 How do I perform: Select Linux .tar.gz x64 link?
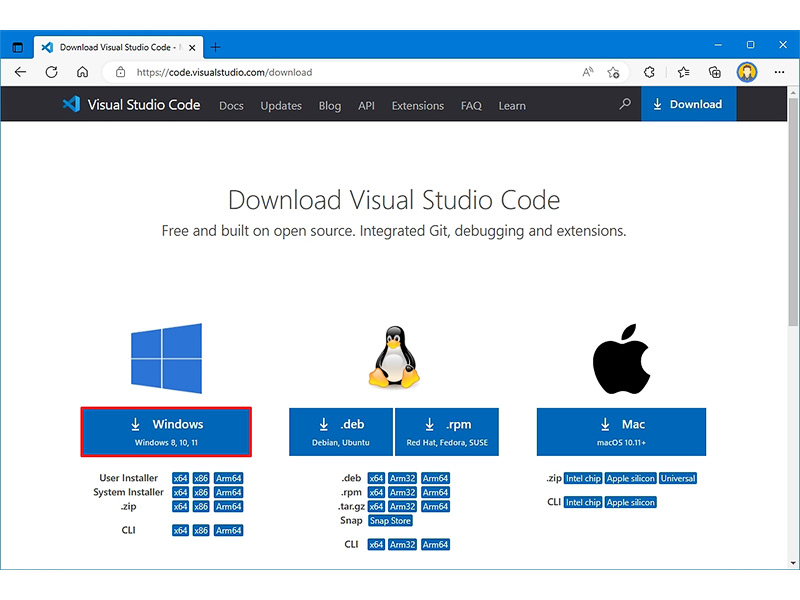pyautogui.click(x=376, y=507)
